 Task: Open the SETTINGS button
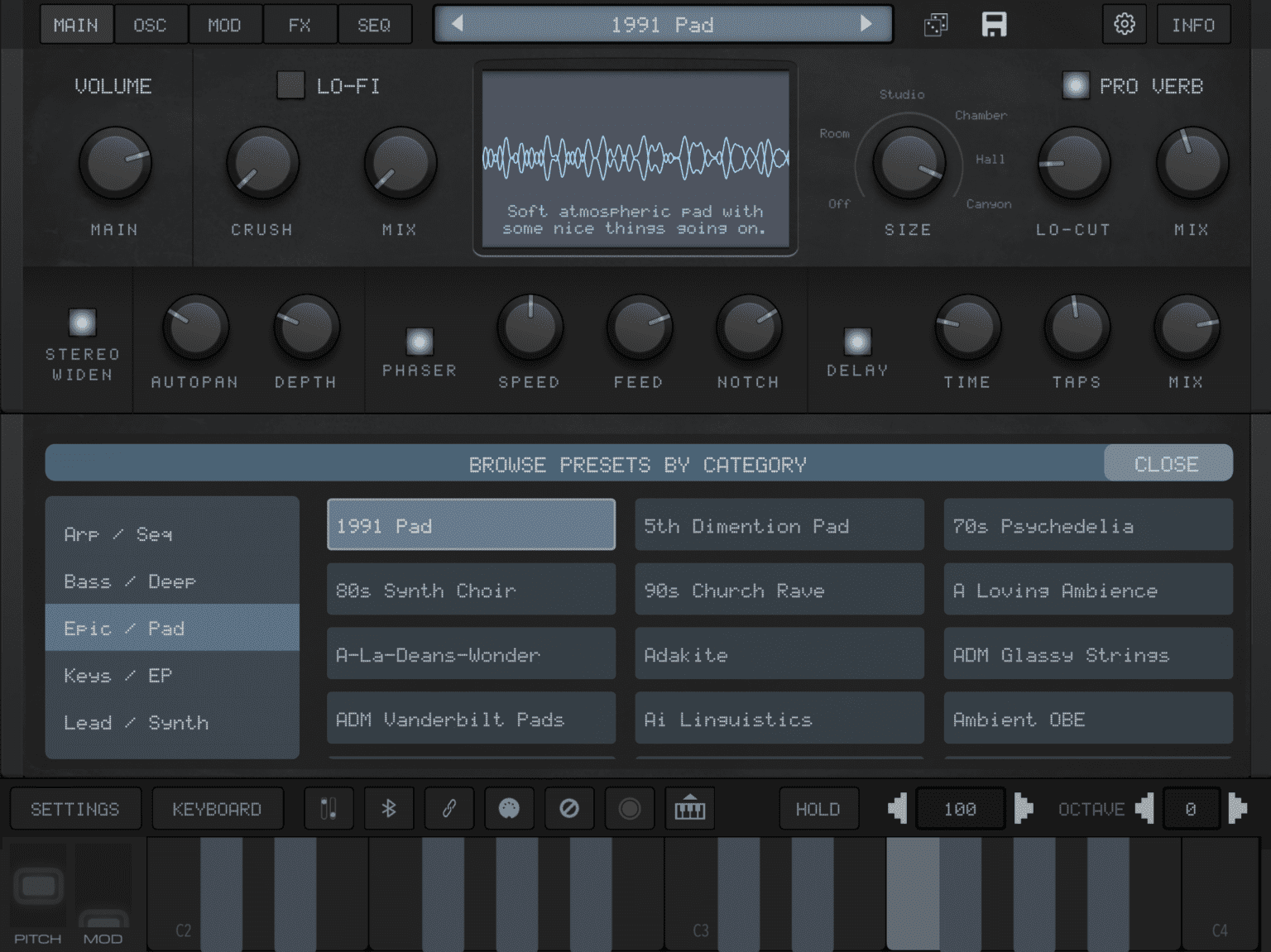point(75,808)
